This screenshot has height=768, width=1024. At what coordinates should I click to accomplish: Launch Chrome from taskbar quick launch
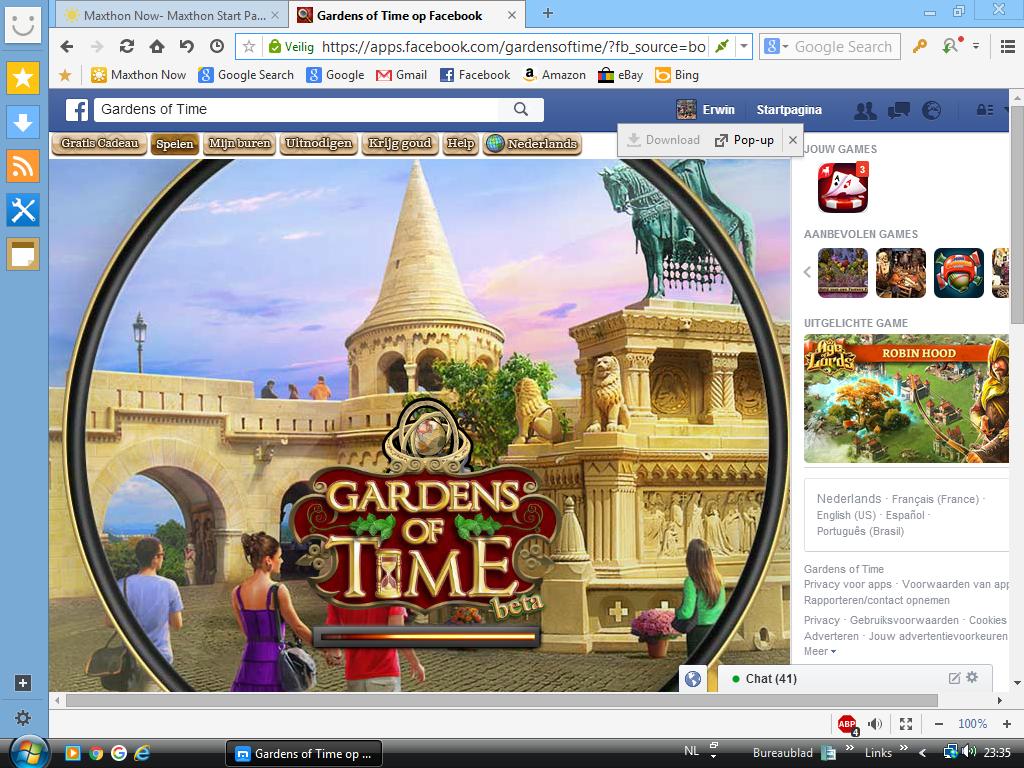click(x=96, y=753)
